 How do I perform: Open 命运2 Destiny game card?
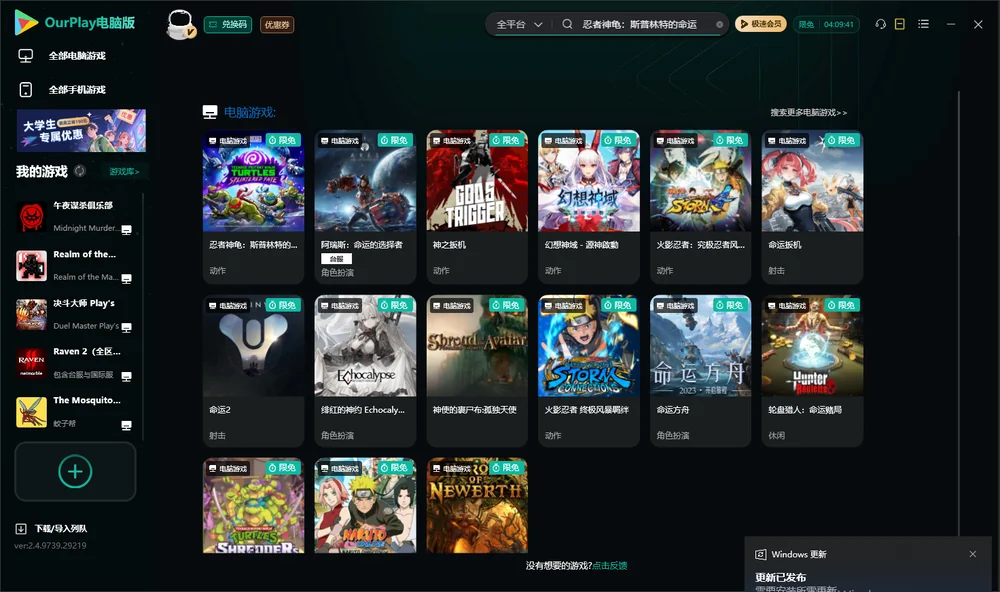[x=253, y=371]
